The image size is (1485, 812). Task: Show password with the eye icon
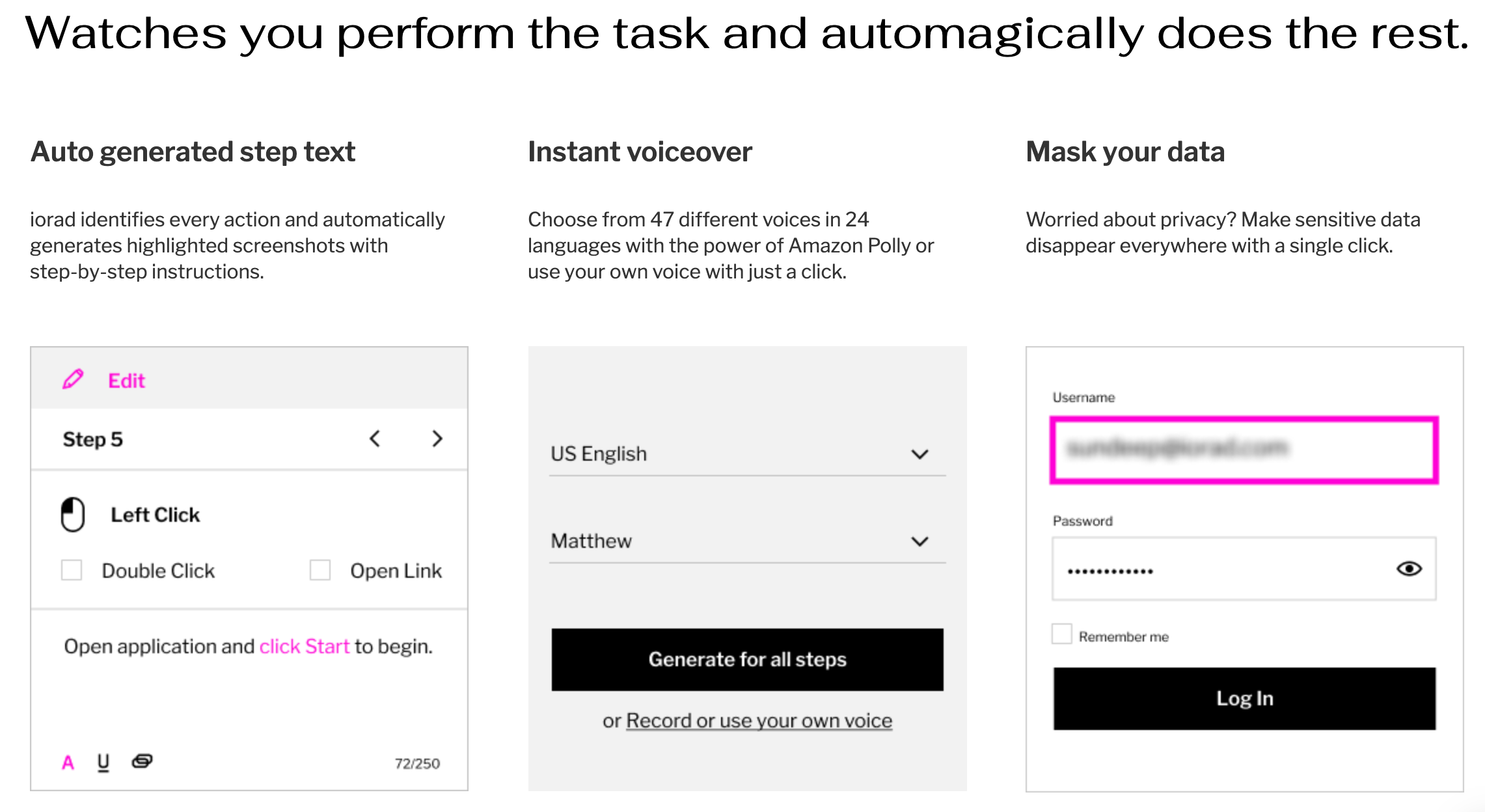pos(1409,569)
